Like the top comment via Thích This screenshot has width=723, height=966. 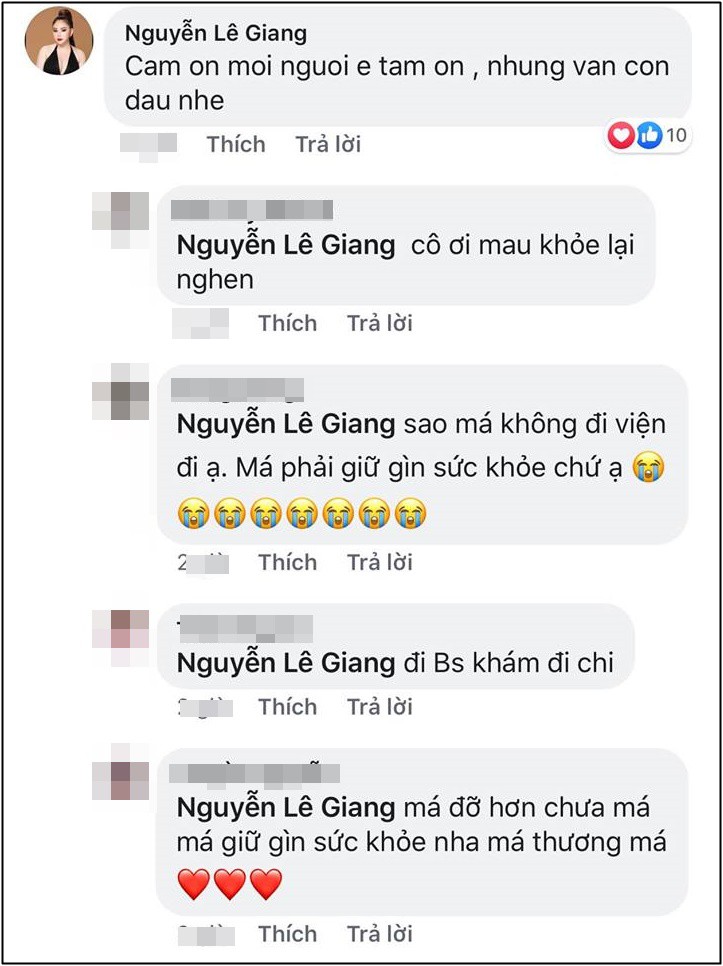[x=234, y=144]
